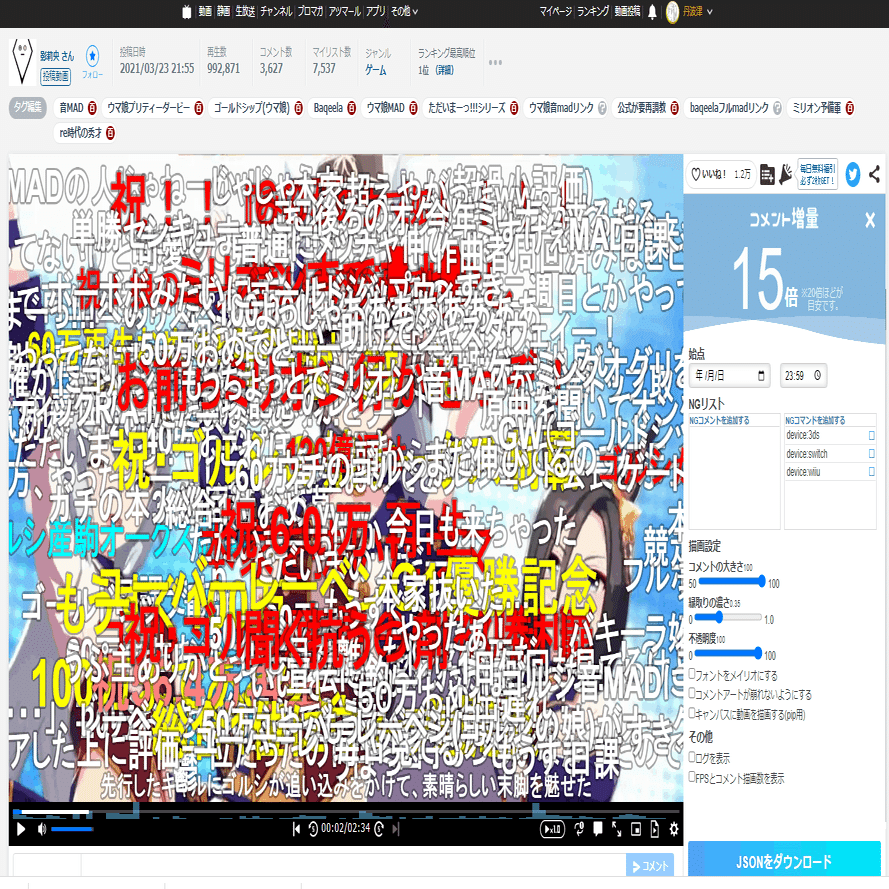This screenshot has width=889, height=889.
Task: Submit comment with コメント button
Action: (x=650, y=866)
